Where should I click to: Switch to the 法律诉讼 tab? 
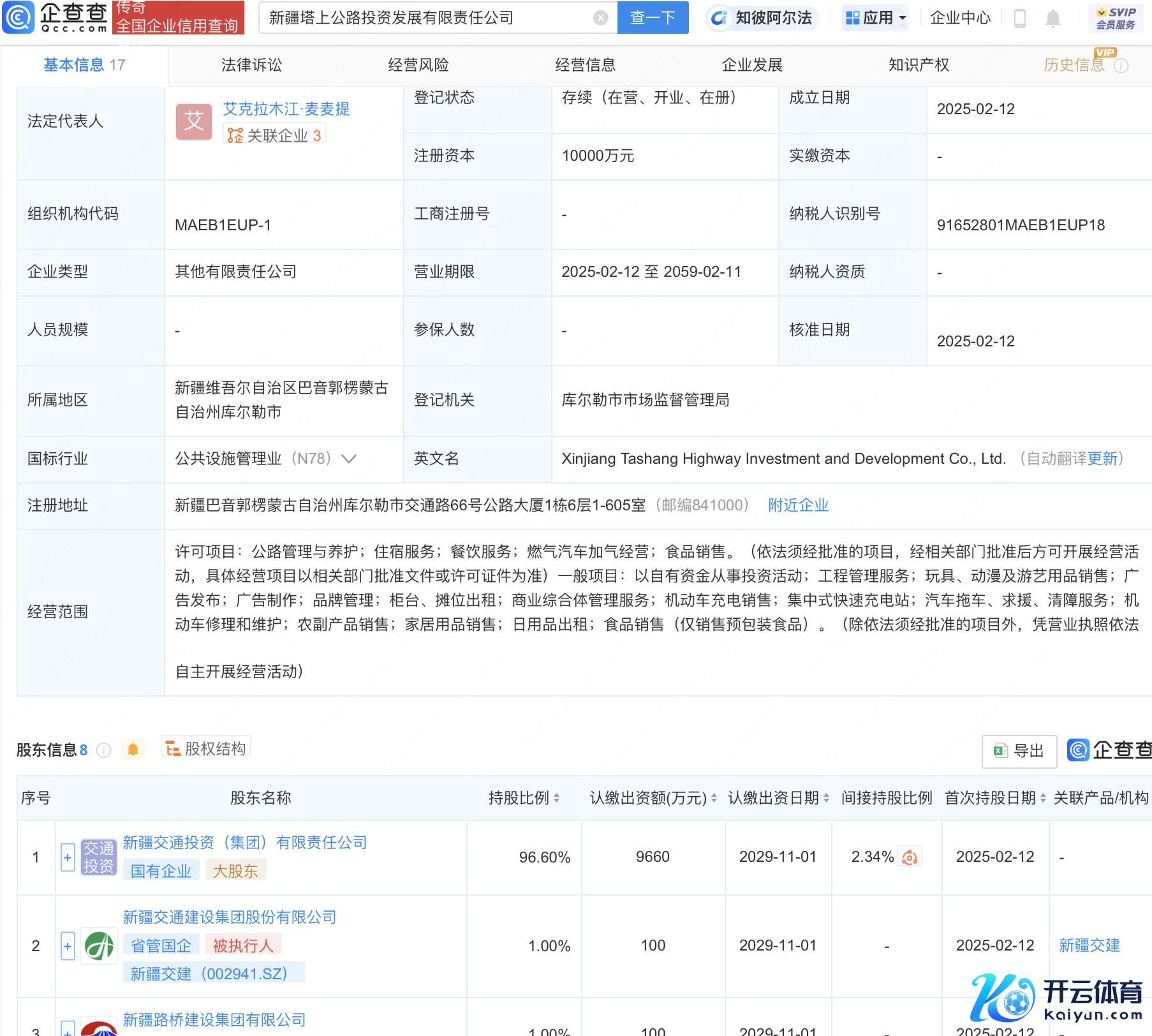(251, 65)
